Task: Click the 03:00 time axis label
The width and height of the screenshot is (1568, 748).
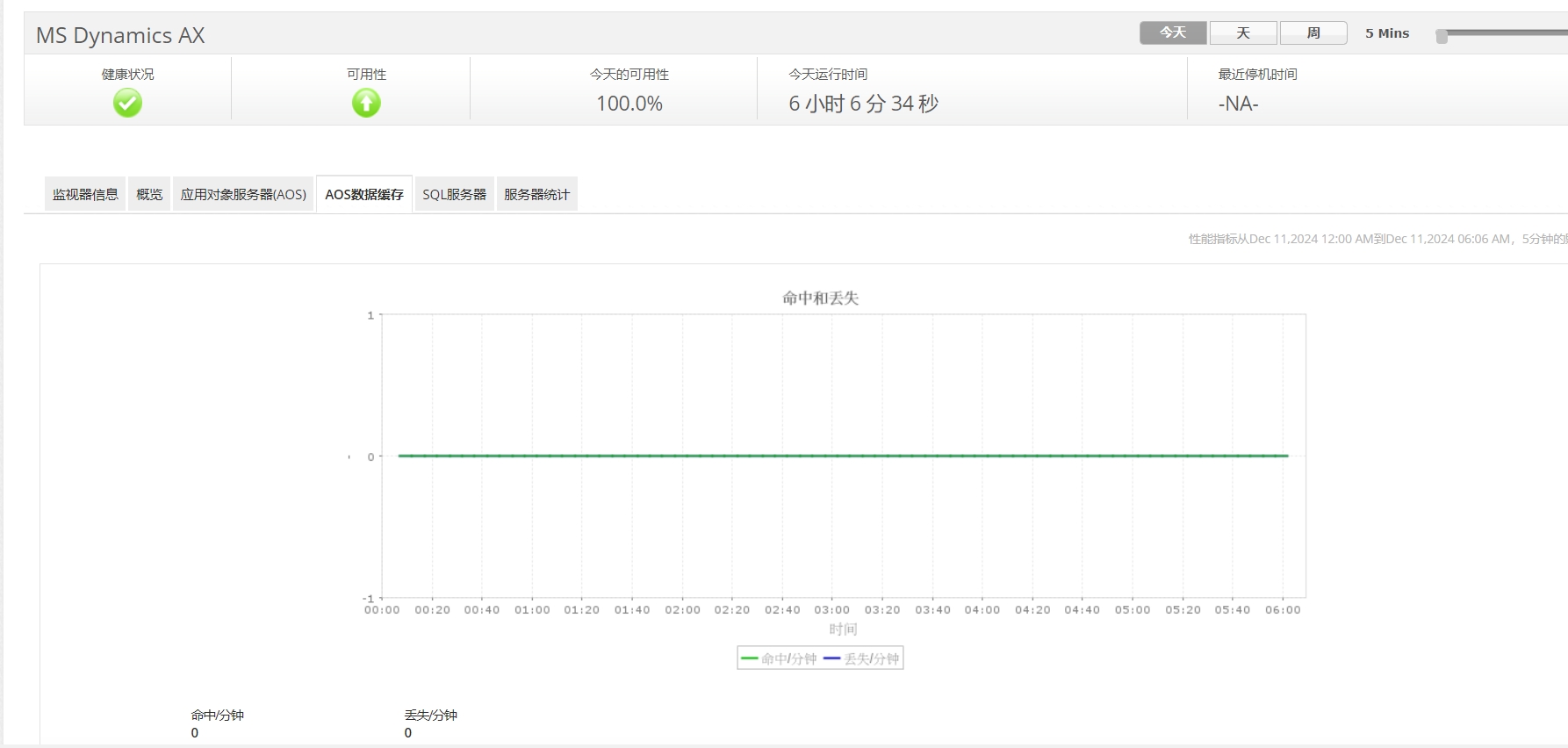Action: tap(832, 610)
